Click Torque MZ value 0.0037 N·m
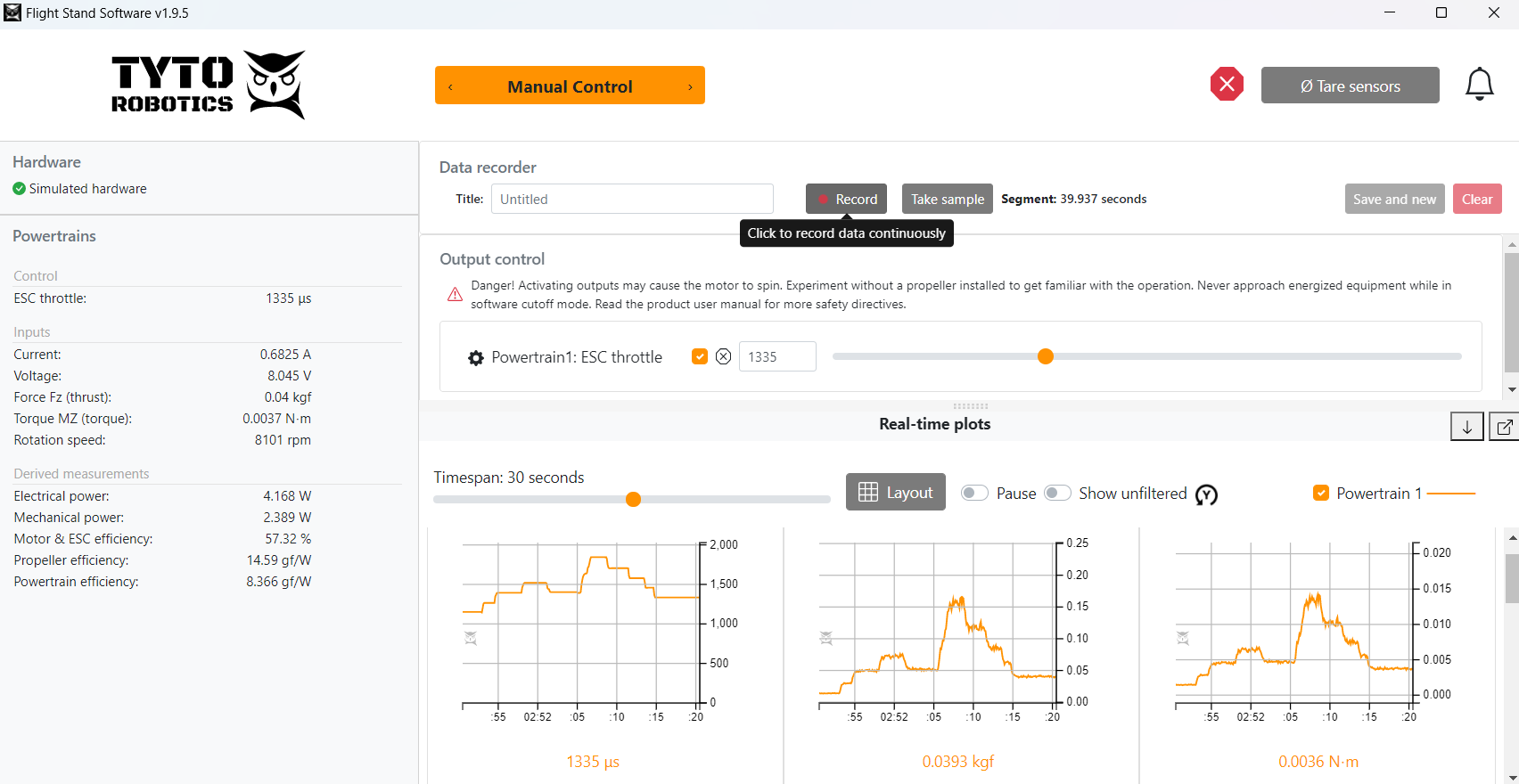 pyautogui.click(x=277, y=419)
